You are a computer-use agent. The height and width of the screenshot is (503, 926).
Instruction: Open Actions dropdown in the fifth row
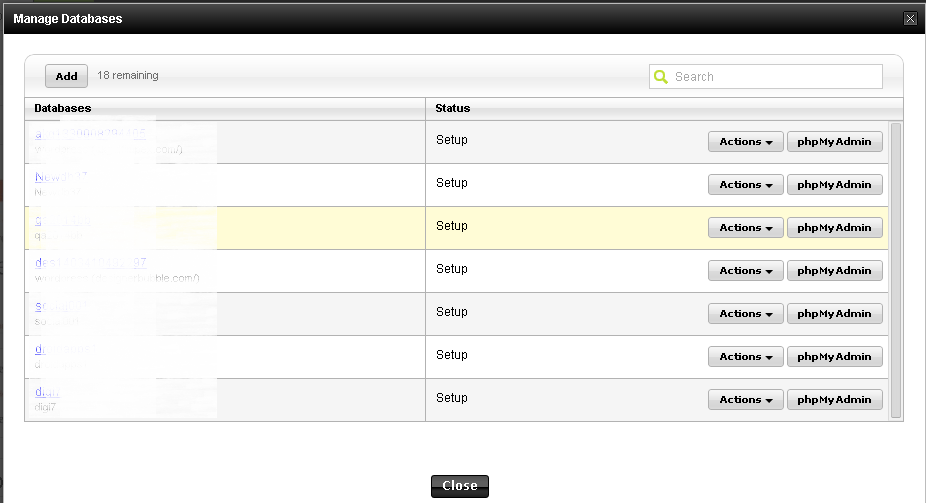pos(745,314)
